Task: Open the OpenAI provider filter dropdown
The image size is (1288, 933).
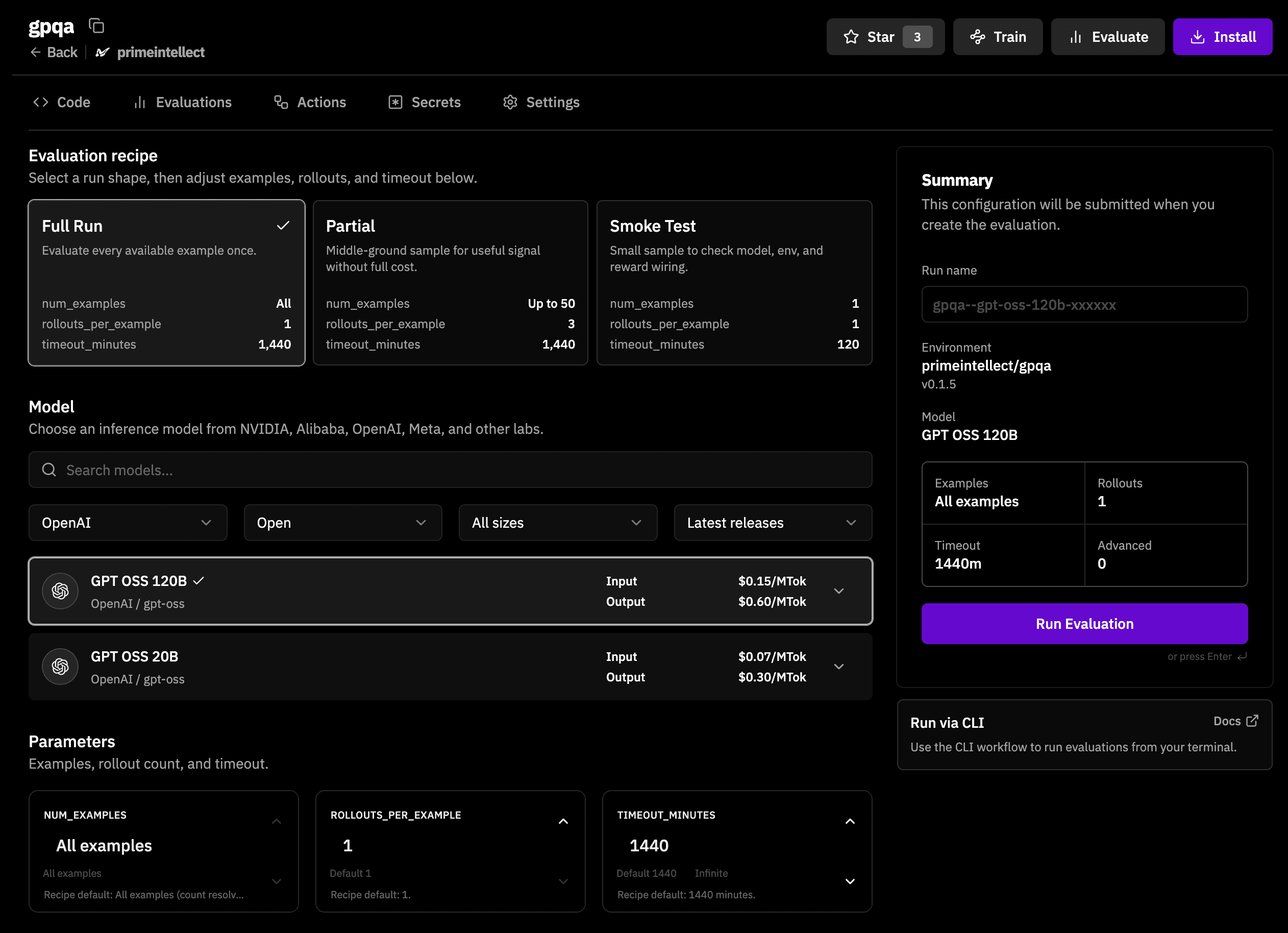Action: tap(128, 523)
